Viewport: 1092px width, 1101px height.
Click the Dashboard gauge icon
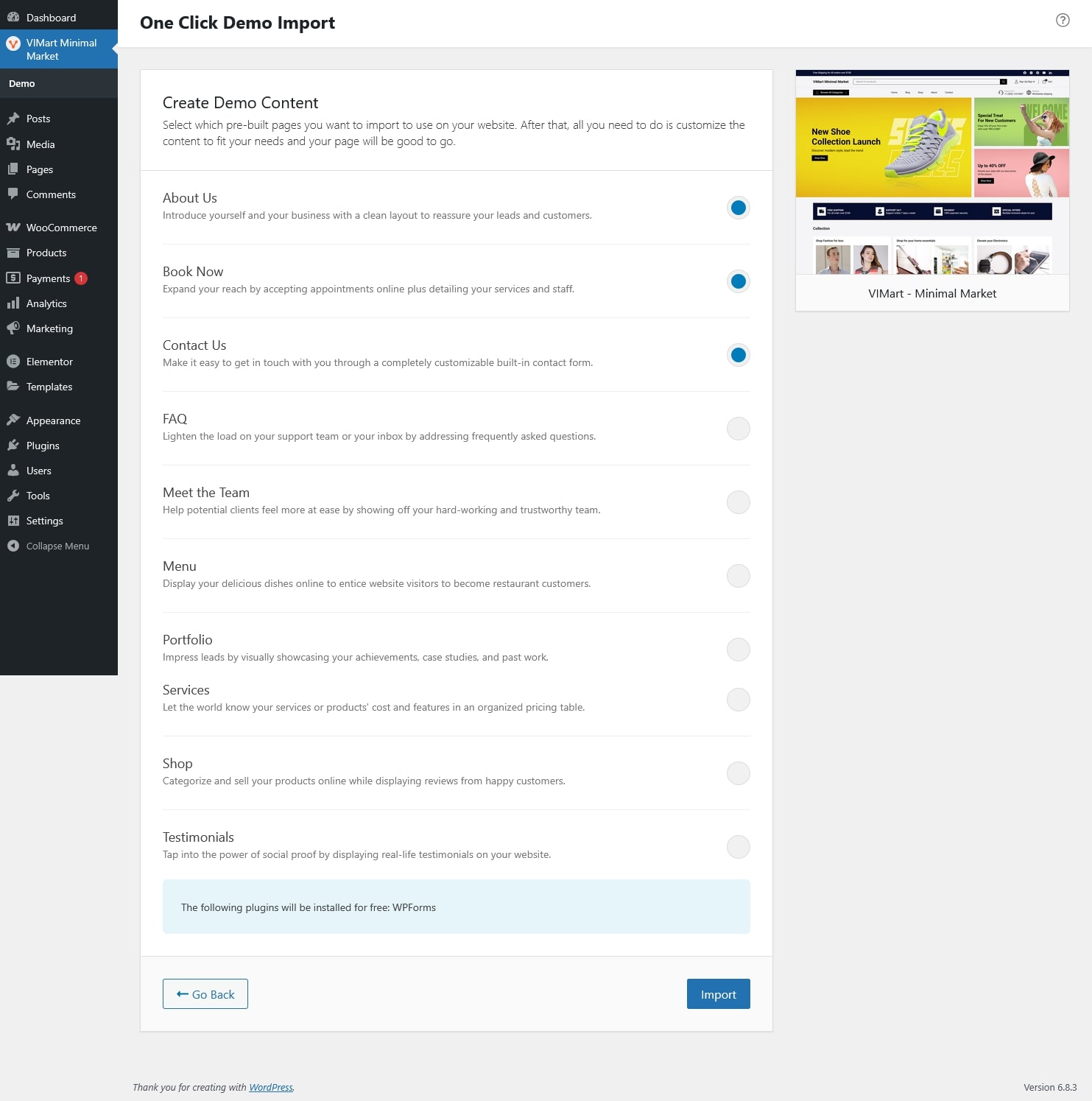13,18
